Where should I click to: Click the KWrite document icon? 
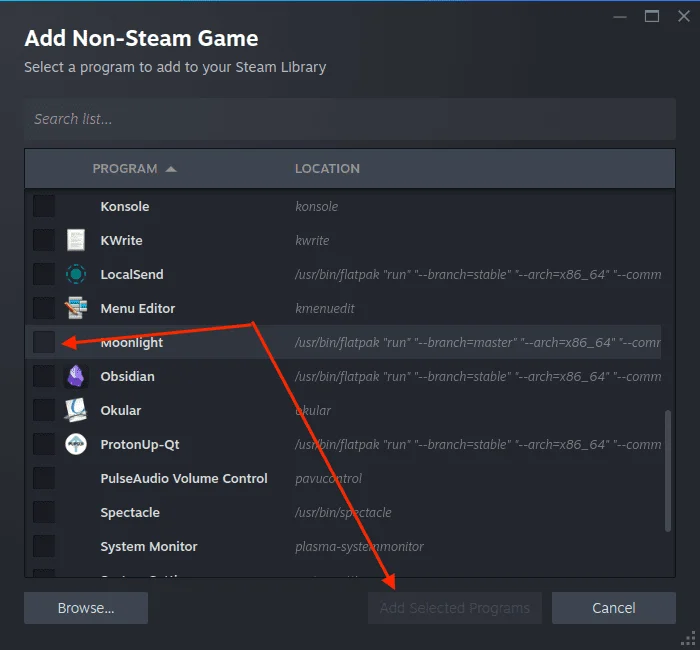76,240
